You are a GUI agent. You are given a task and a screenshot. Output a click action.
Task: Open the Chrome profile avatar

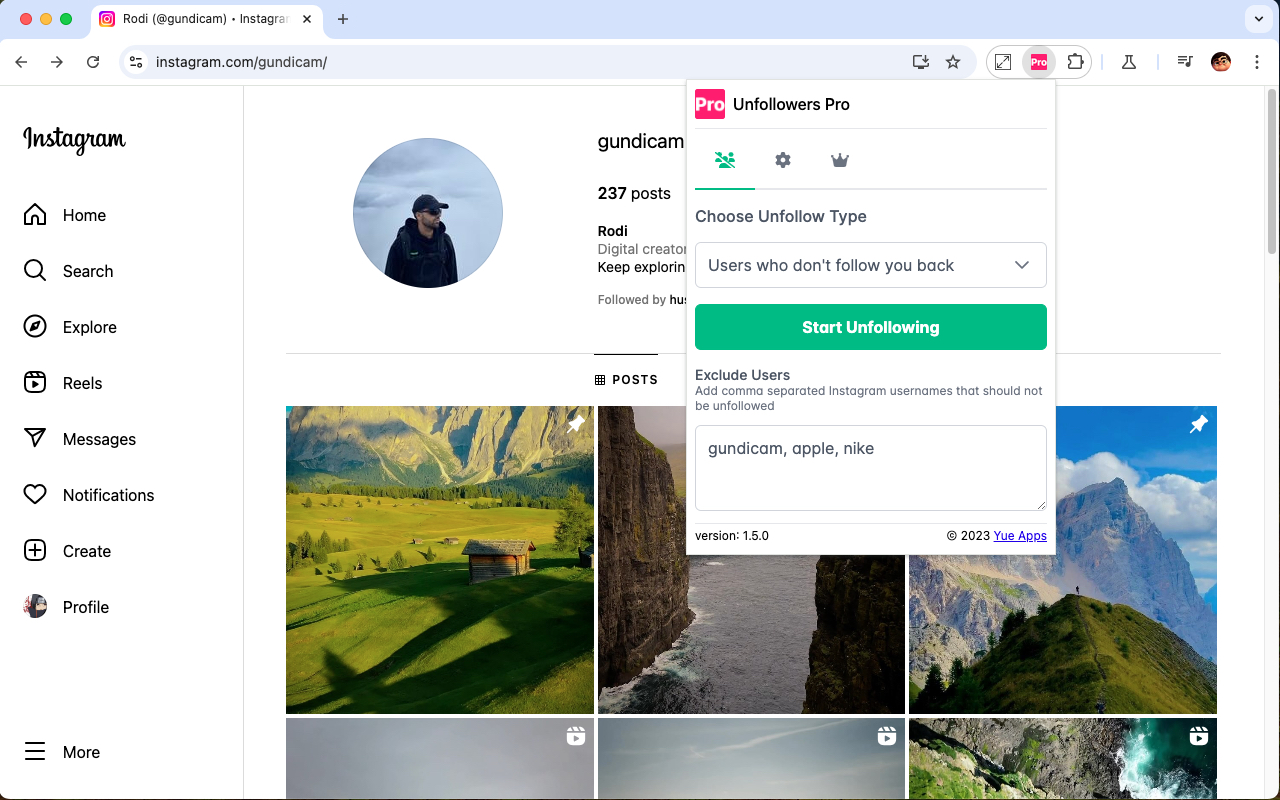click(1221, 62)
